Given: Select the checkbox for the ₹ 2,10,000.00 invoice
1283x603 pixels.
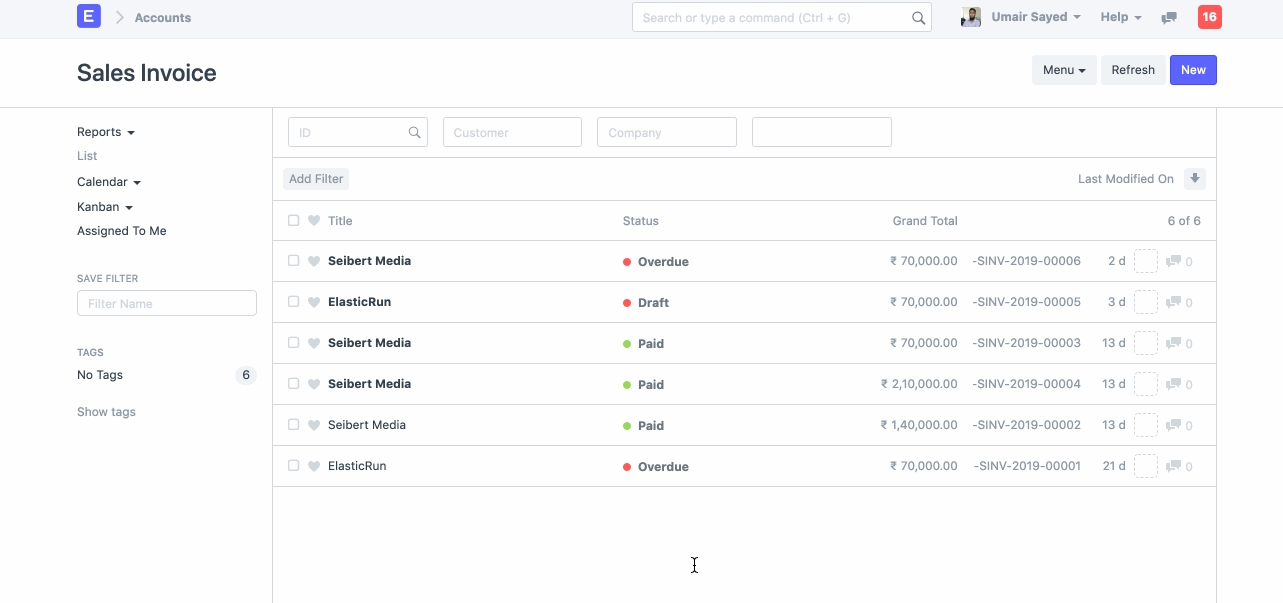Looking at the screenshot, I should click(293, 384).
